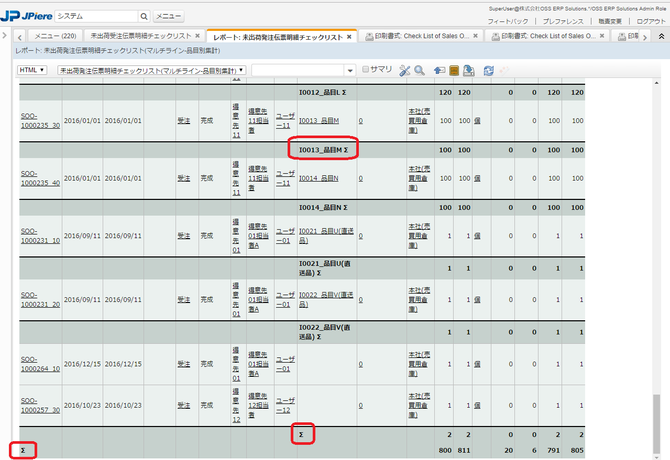This screenshot has height=460, width=670.
Task: Open the first 印刷書式: Check List of Sales tab
Action: pyautogui.click(x=421, y=36)
